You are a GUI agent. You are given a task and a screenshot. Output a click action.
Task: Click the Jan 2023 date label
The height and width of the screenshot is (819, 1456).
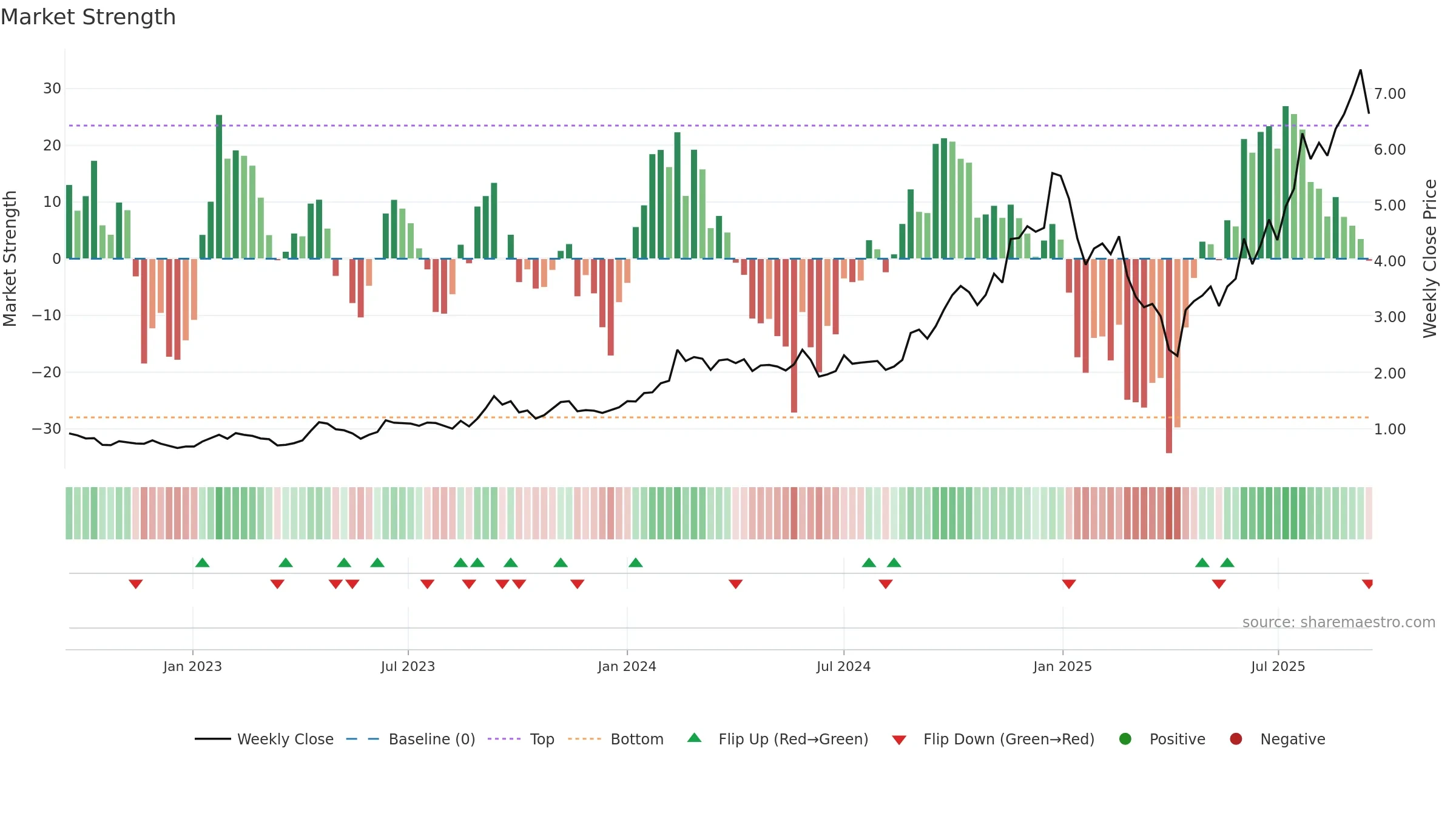click(192, 667)
